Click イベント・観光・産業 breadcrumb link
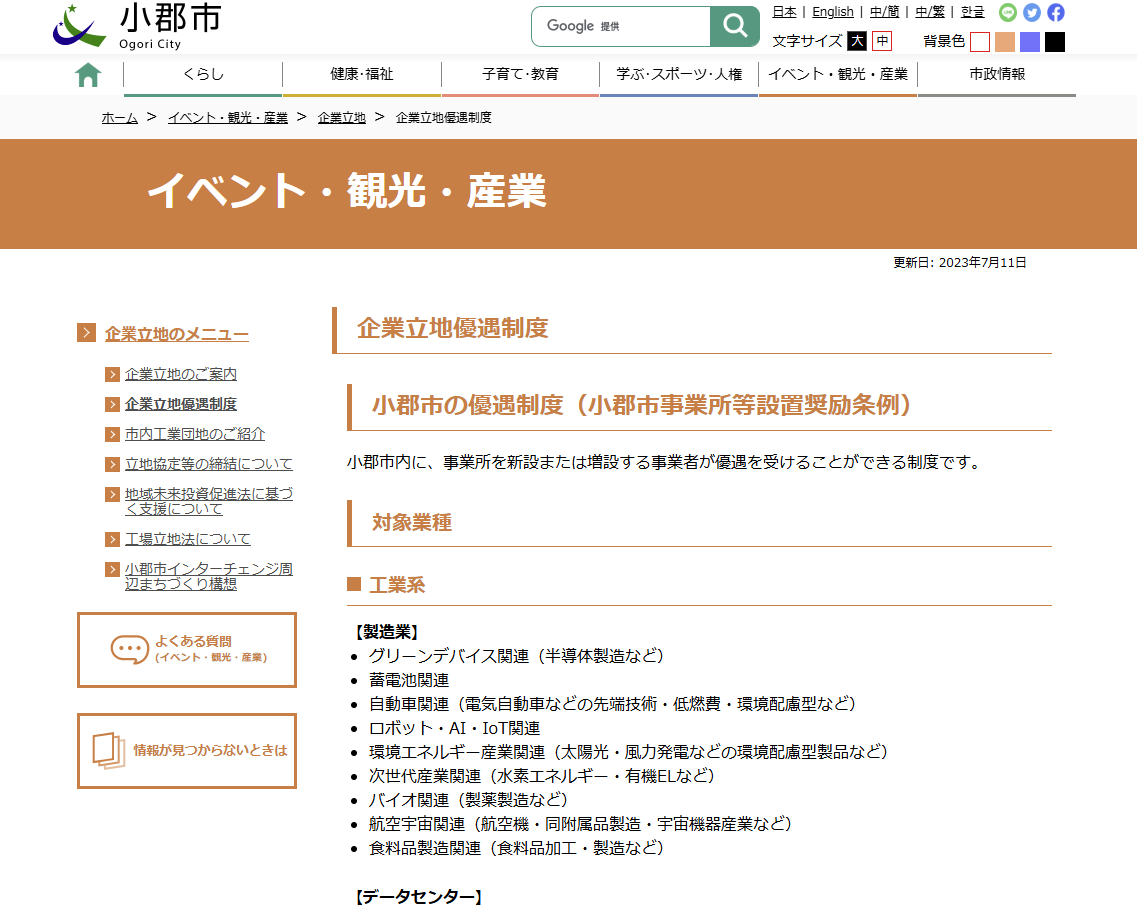This screenshot has height=906, width=1137. (228, 118)
